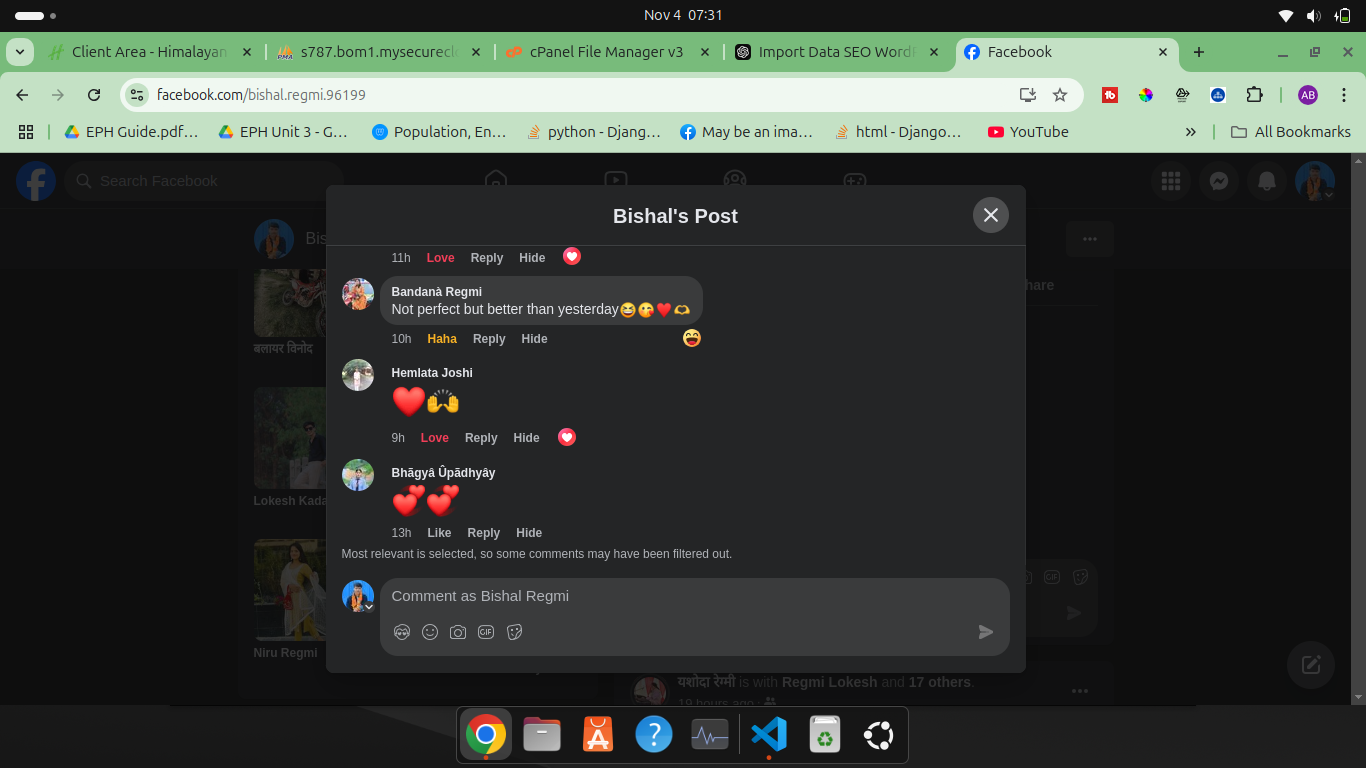
Task: Reply to Bandana Regmi's comment
Action: click(489, 339)
